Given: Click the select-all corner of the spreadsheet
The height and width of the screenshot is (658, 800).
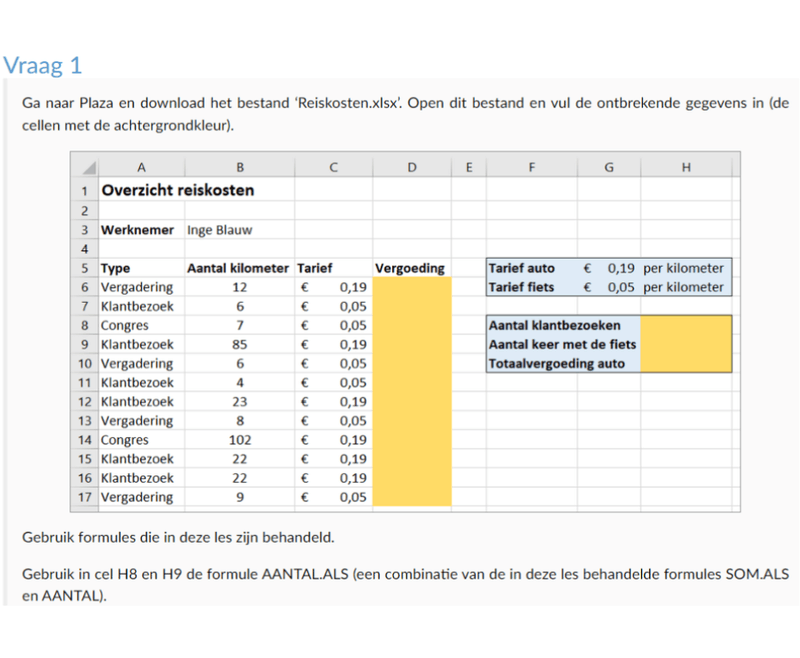Looking at the screenshot, I should 85,167.
